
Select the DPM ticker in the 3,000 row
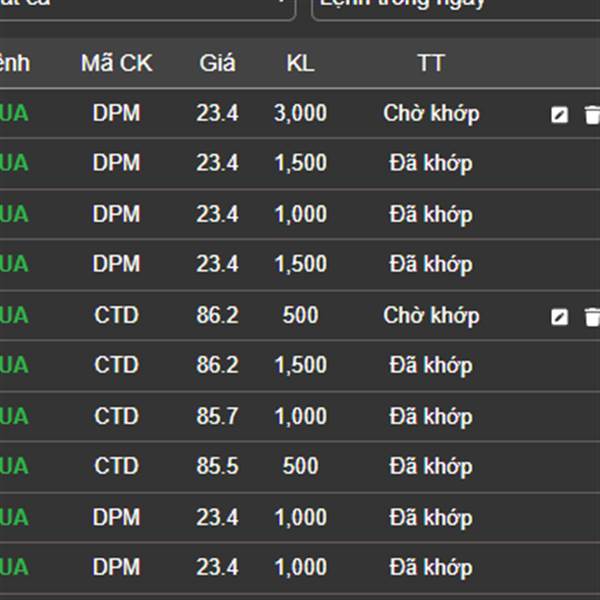click(x=116, y=113)
